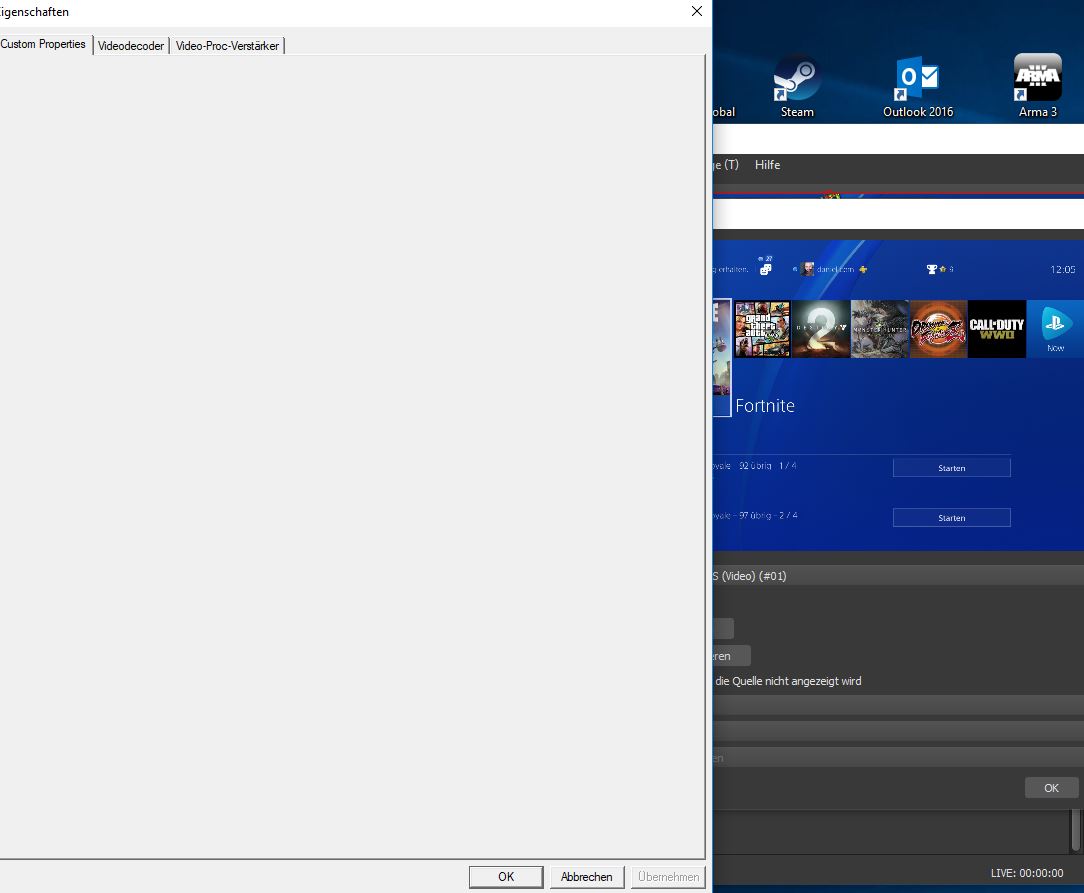Screen dimensions: 1084x893
Task: Click the Grand Theft Auto V game tile
Action: coord(762,329)
